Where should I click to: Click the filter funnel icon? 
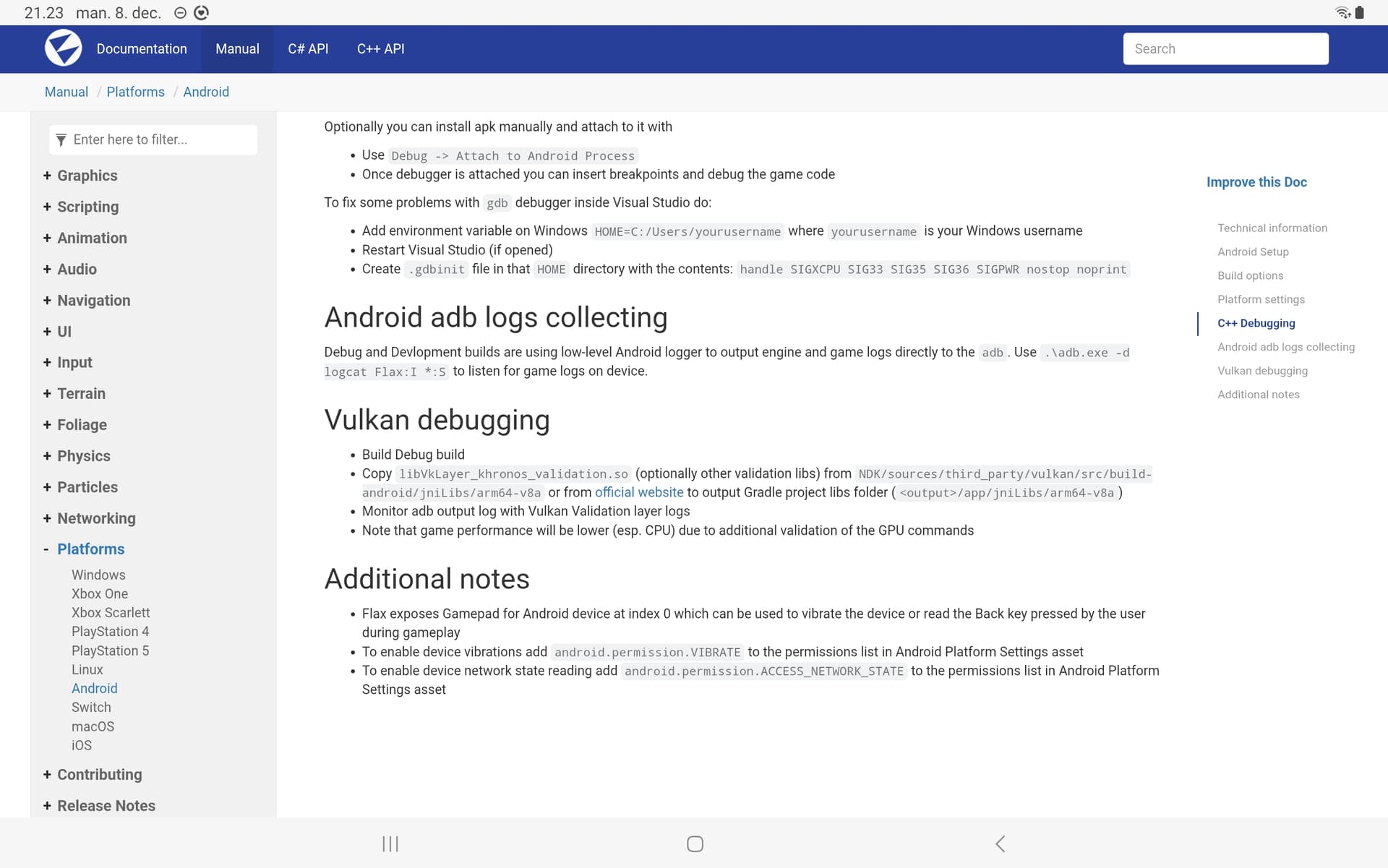[61, 140]
